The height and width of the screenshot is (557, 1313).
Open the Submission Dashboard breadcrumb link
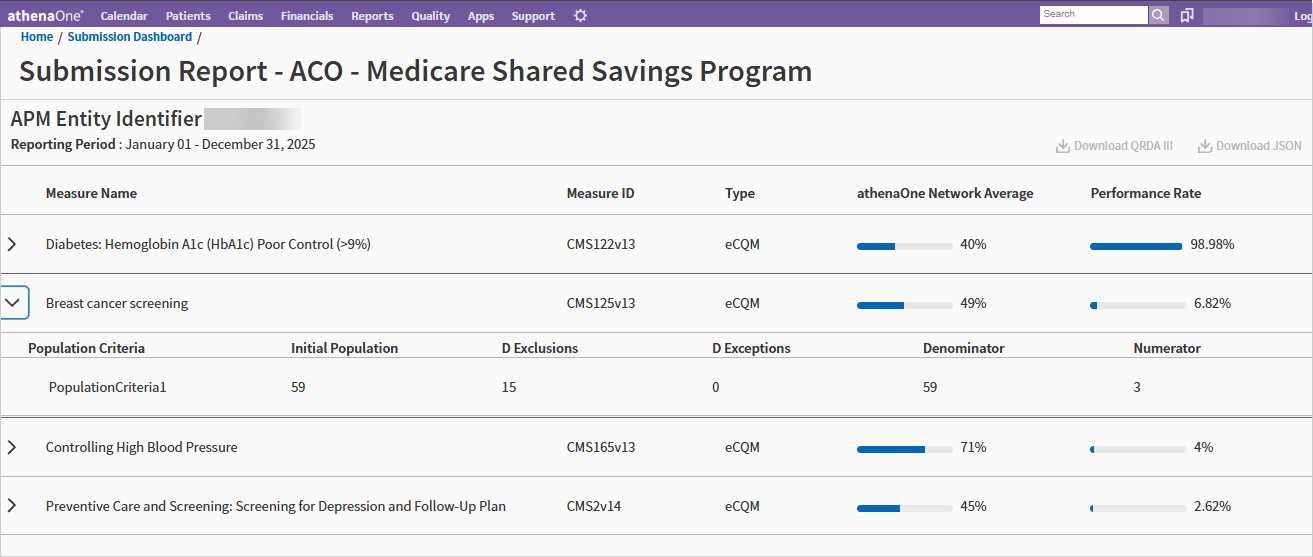130,37
